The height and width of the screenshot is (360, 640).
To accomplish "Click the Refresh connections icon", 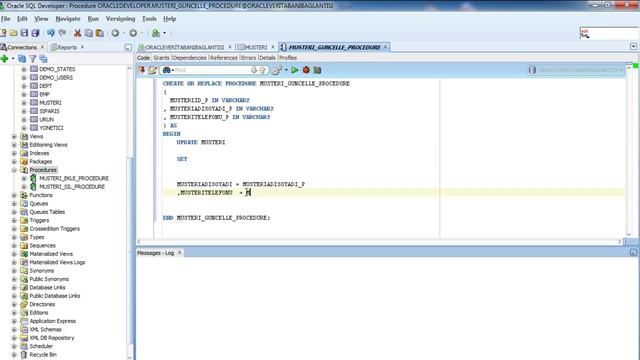I will click(22, 59).
